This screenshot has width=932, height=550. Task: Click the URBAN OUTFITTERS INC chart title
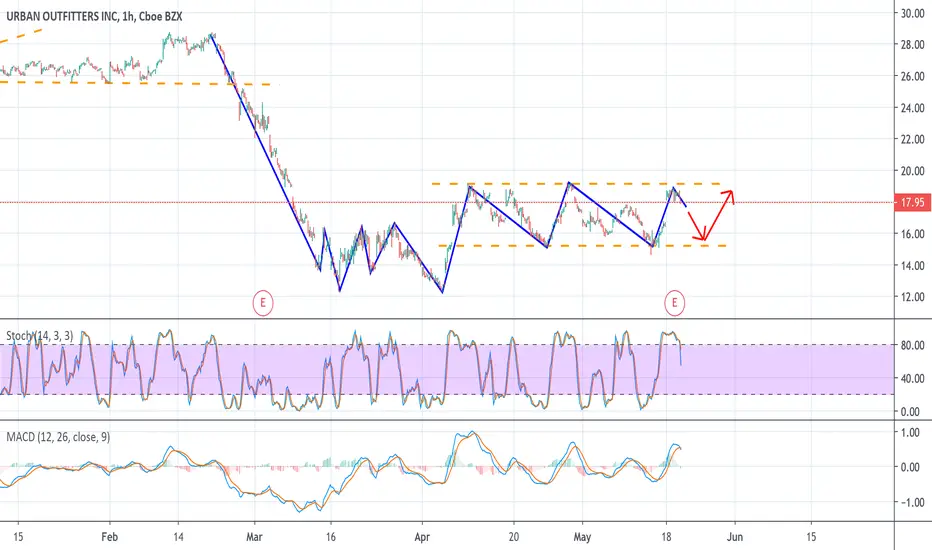click(94, 17)
